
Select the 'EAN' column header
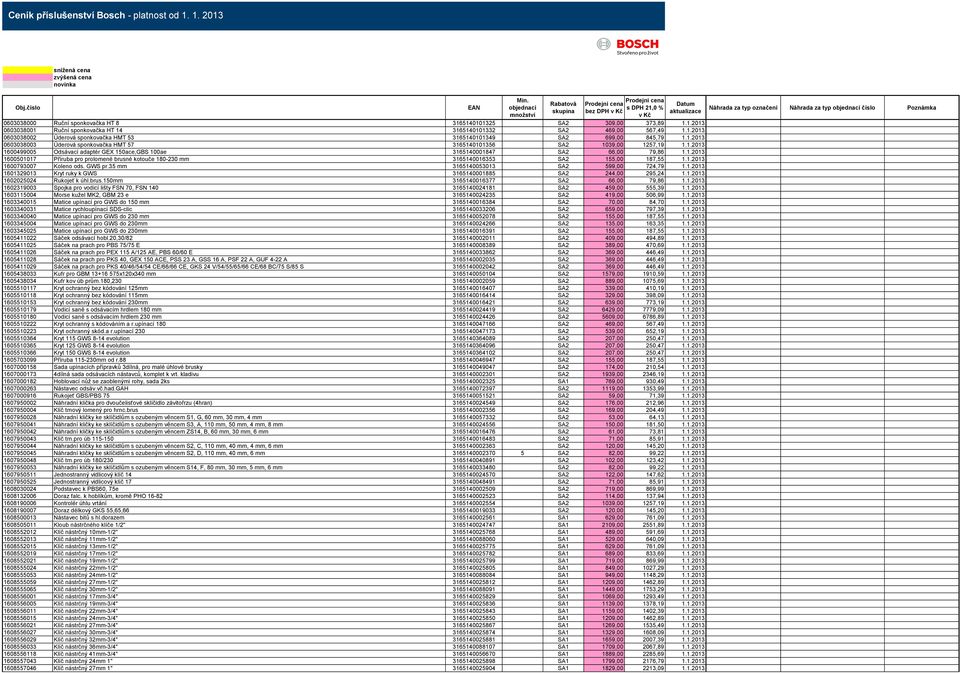474,108
